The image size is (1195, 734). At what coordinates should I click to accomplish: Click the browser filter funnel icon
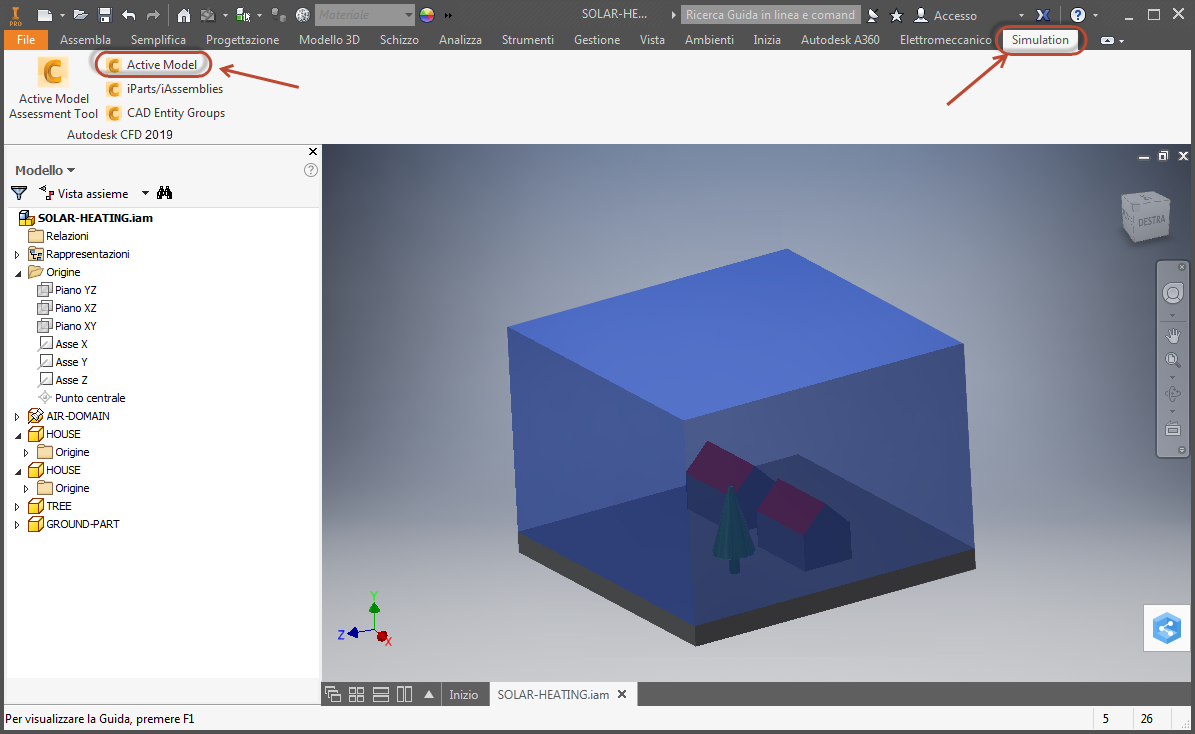point(19,194)
